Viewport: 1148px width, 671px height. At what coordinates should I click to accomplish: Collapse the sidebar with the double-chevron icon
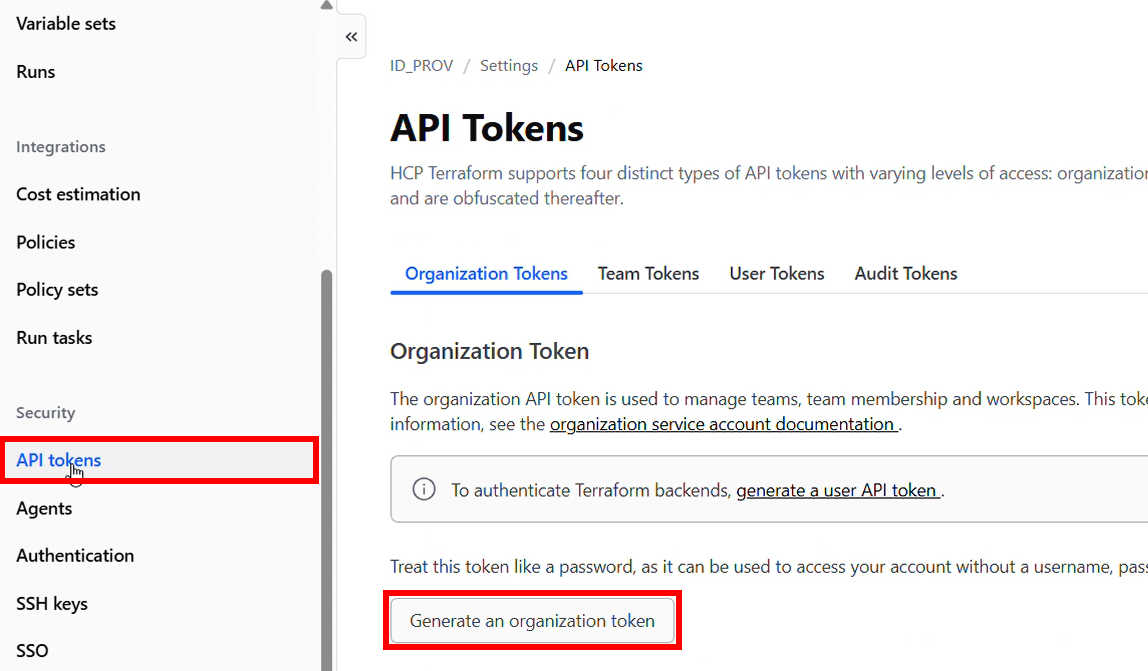[x=351, y=37]
